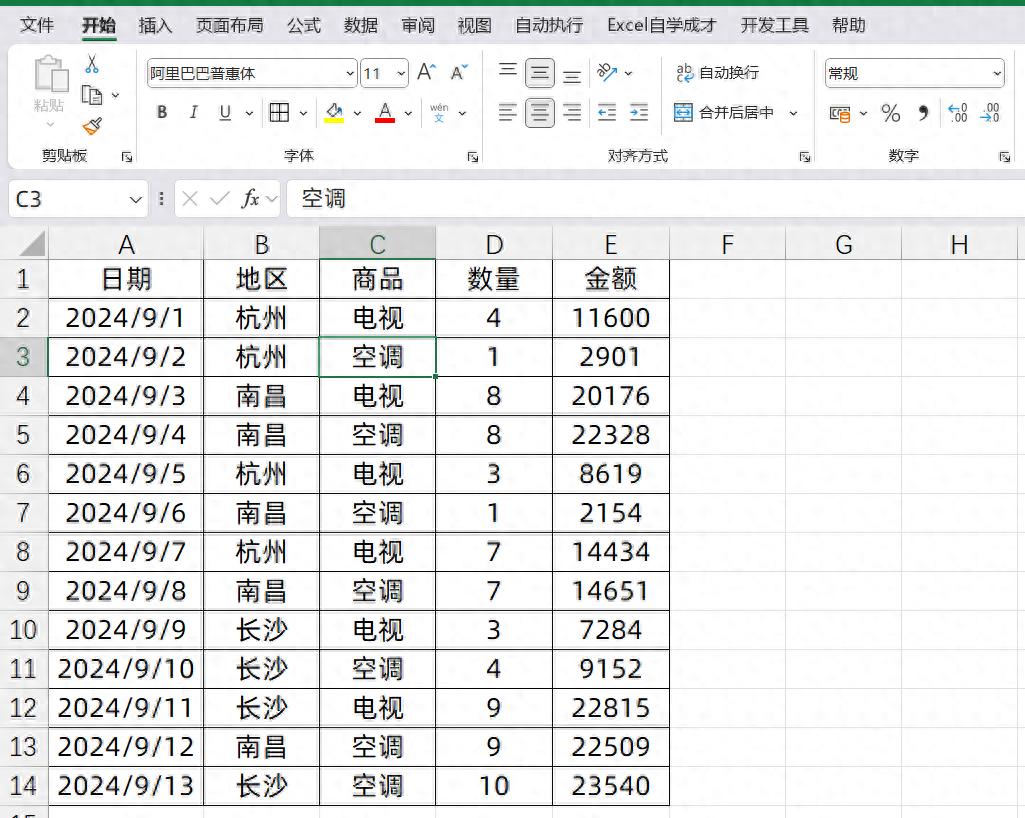This screenshot has width=1025, height=818.
Task: Click the phonetic guide wén icon
Action: [439, 112]
